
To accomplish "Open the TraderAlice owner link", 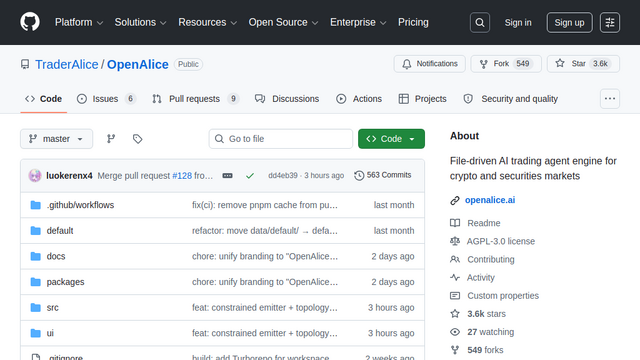I will (x=67, y=64).
